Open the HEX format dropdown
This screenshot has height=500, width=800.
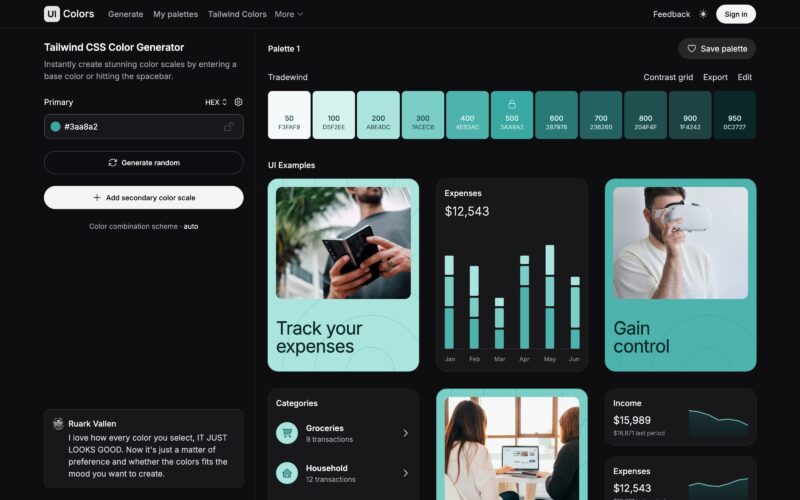pyautogui.click(x=216, y=102)
